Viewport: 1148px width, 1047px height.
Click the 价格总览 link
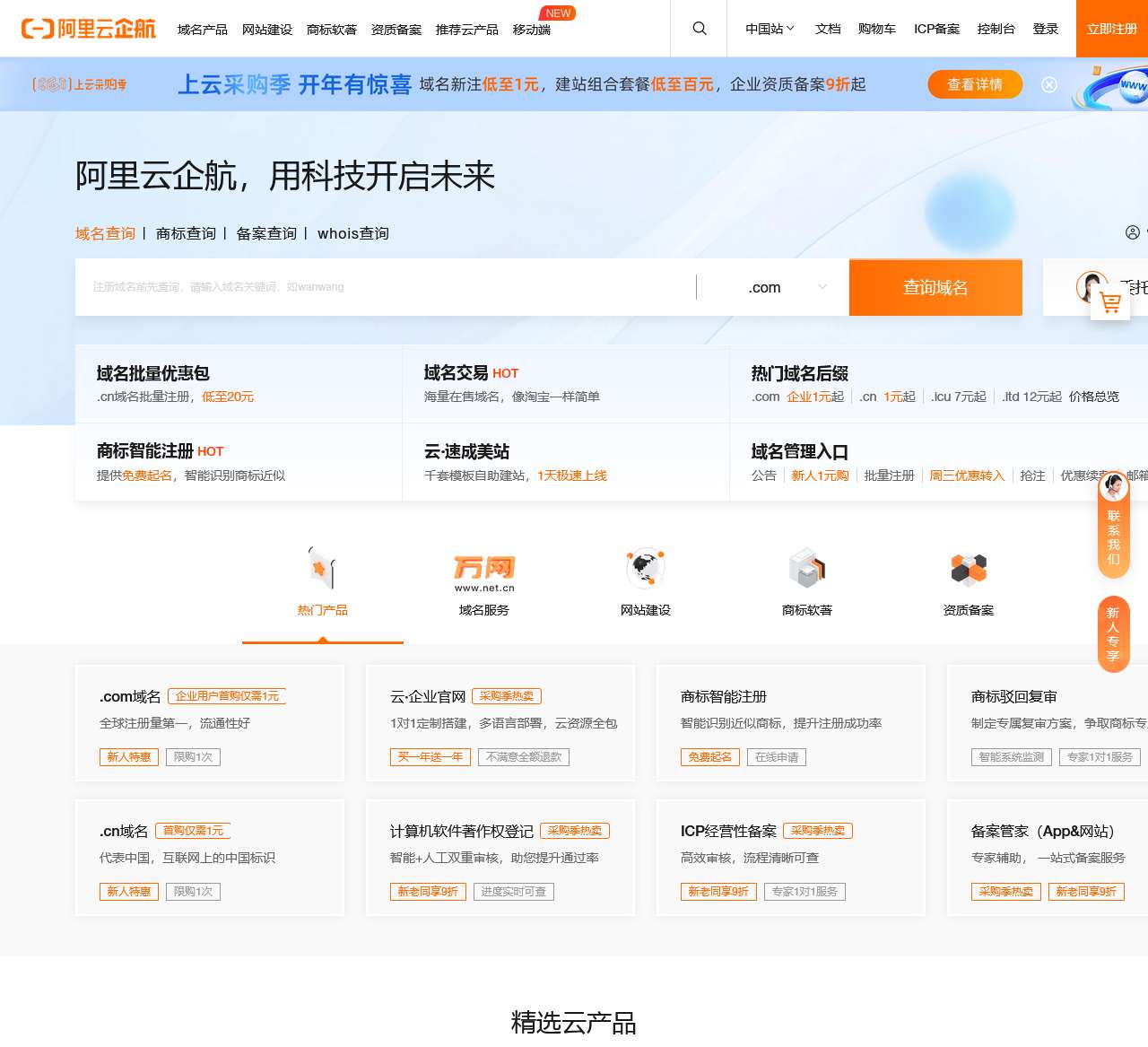click(x=1094, y=397)
